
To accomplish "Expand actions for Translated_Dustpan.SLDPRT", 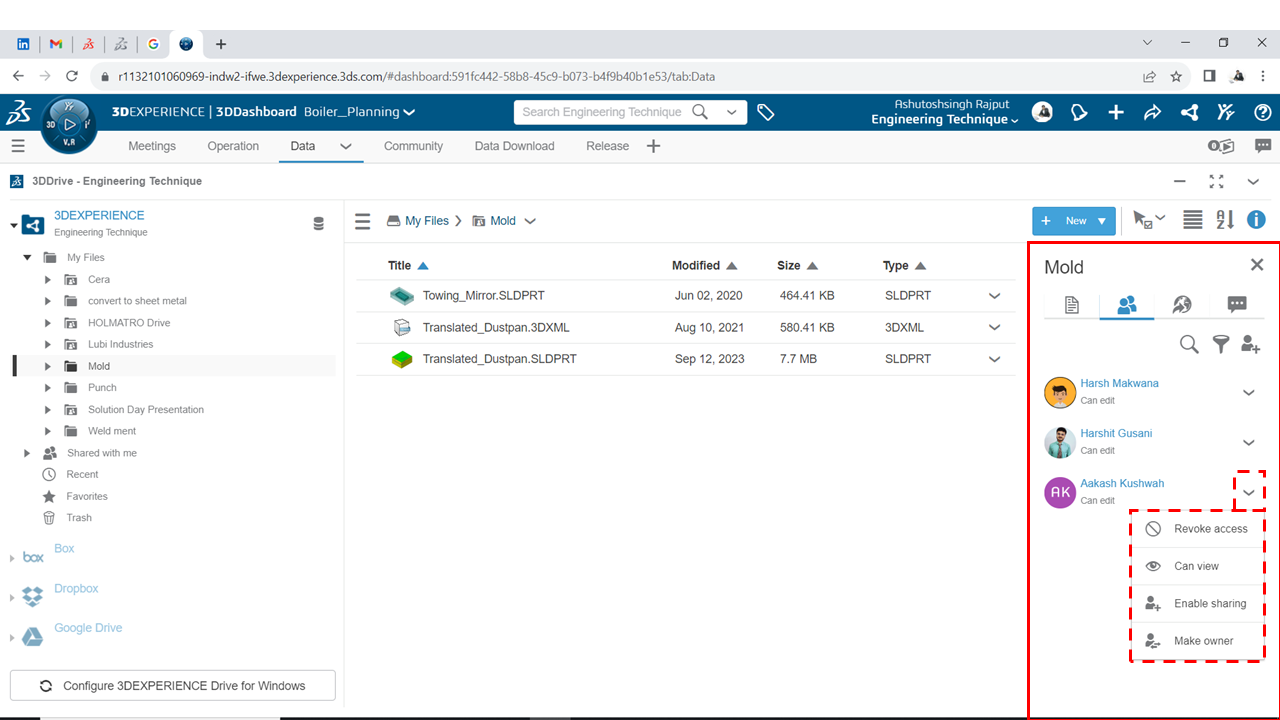I will [995, 359].
